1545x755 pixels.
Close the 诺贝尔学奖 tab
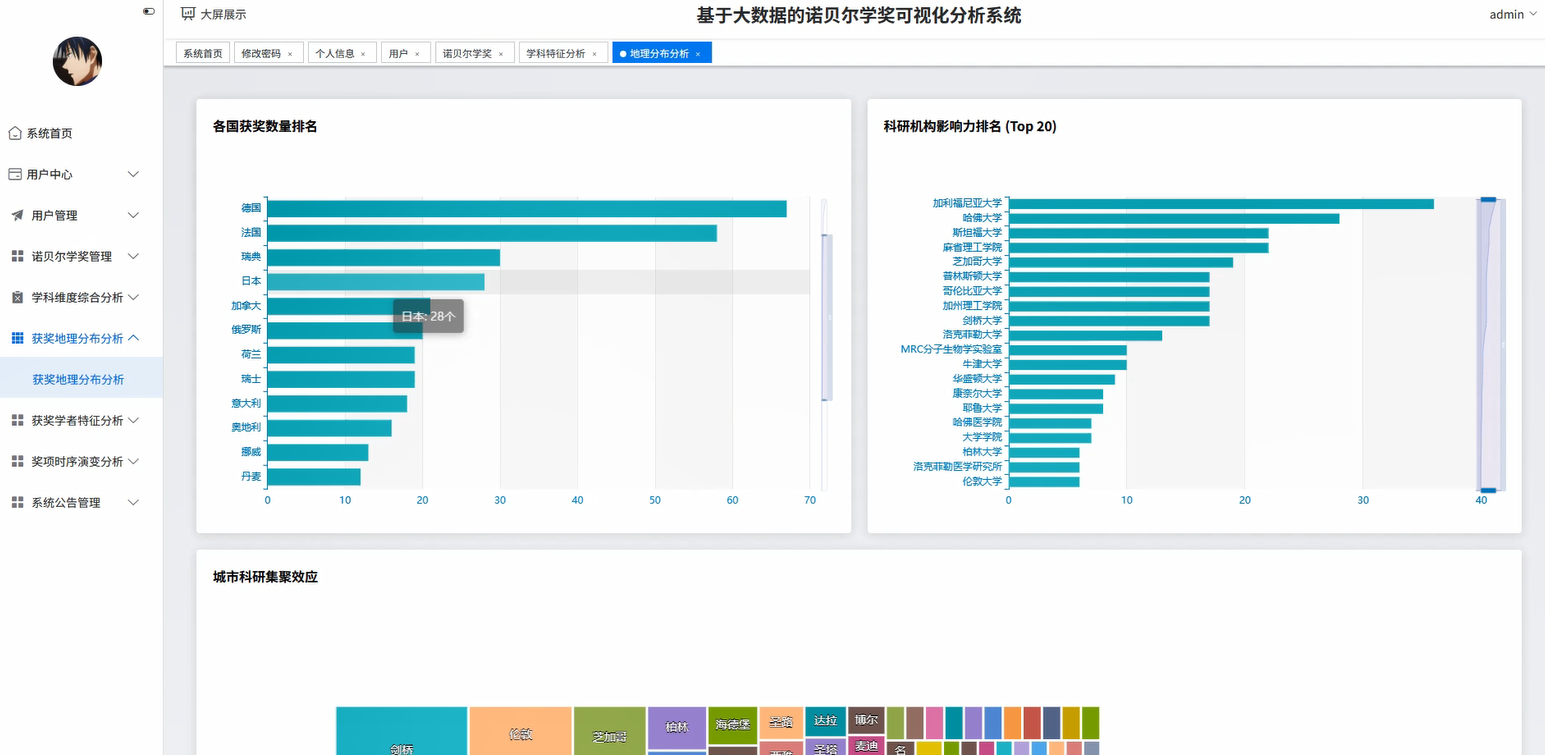click(x=501, y=54)
